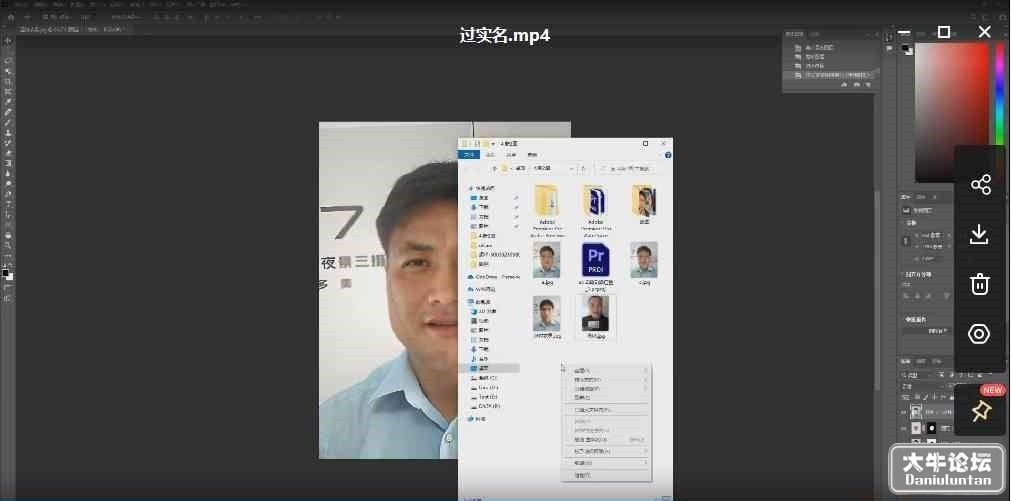The image size is (1013, 501).
Task: Expand the New submenu in the context menu
Action: (609, 463)
